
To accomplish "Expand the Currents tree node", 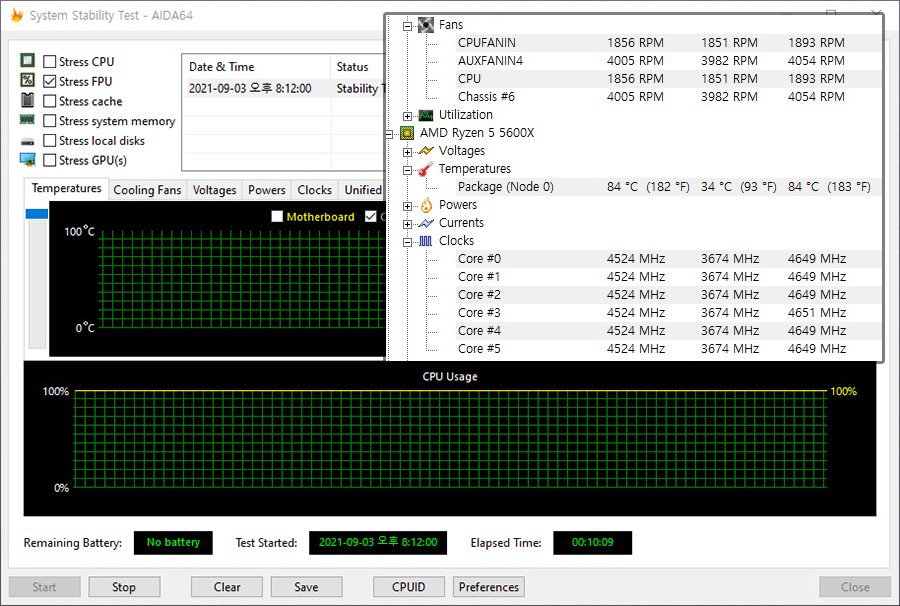I will tap(408, 224).
